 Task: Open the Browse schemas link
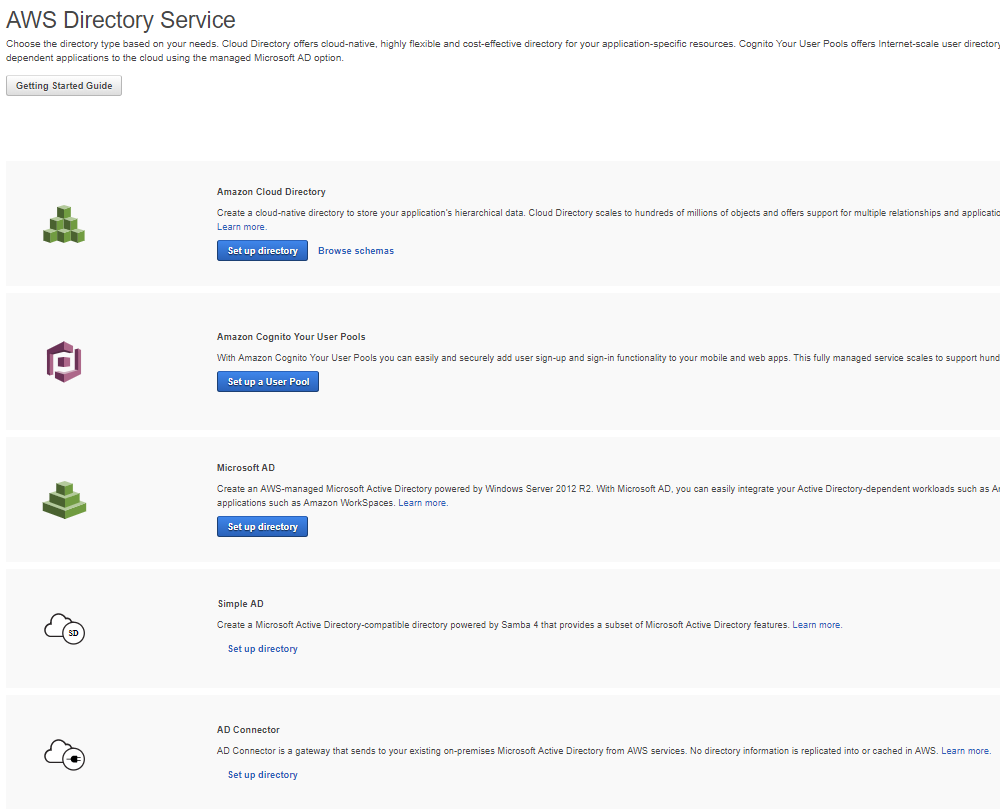356,251
